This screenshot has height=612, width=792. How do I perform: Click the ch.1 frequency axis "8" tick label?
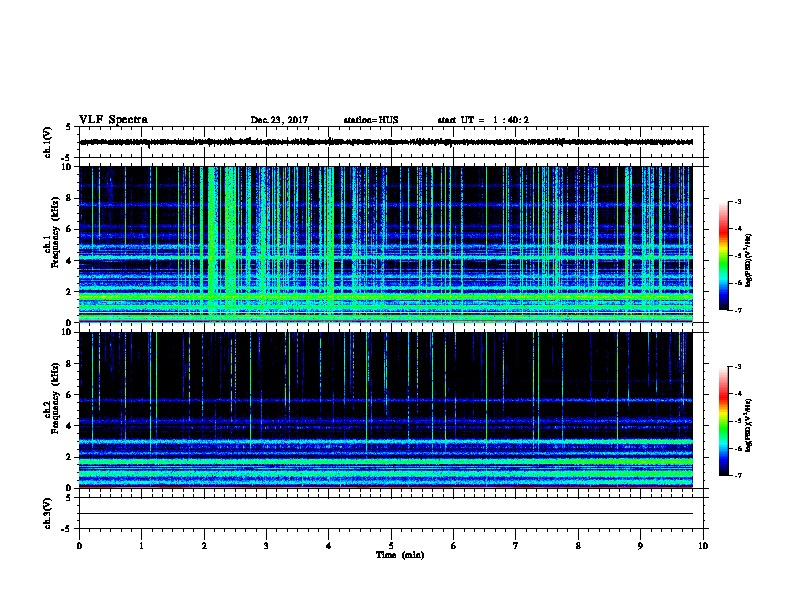(x=69, y=198)
